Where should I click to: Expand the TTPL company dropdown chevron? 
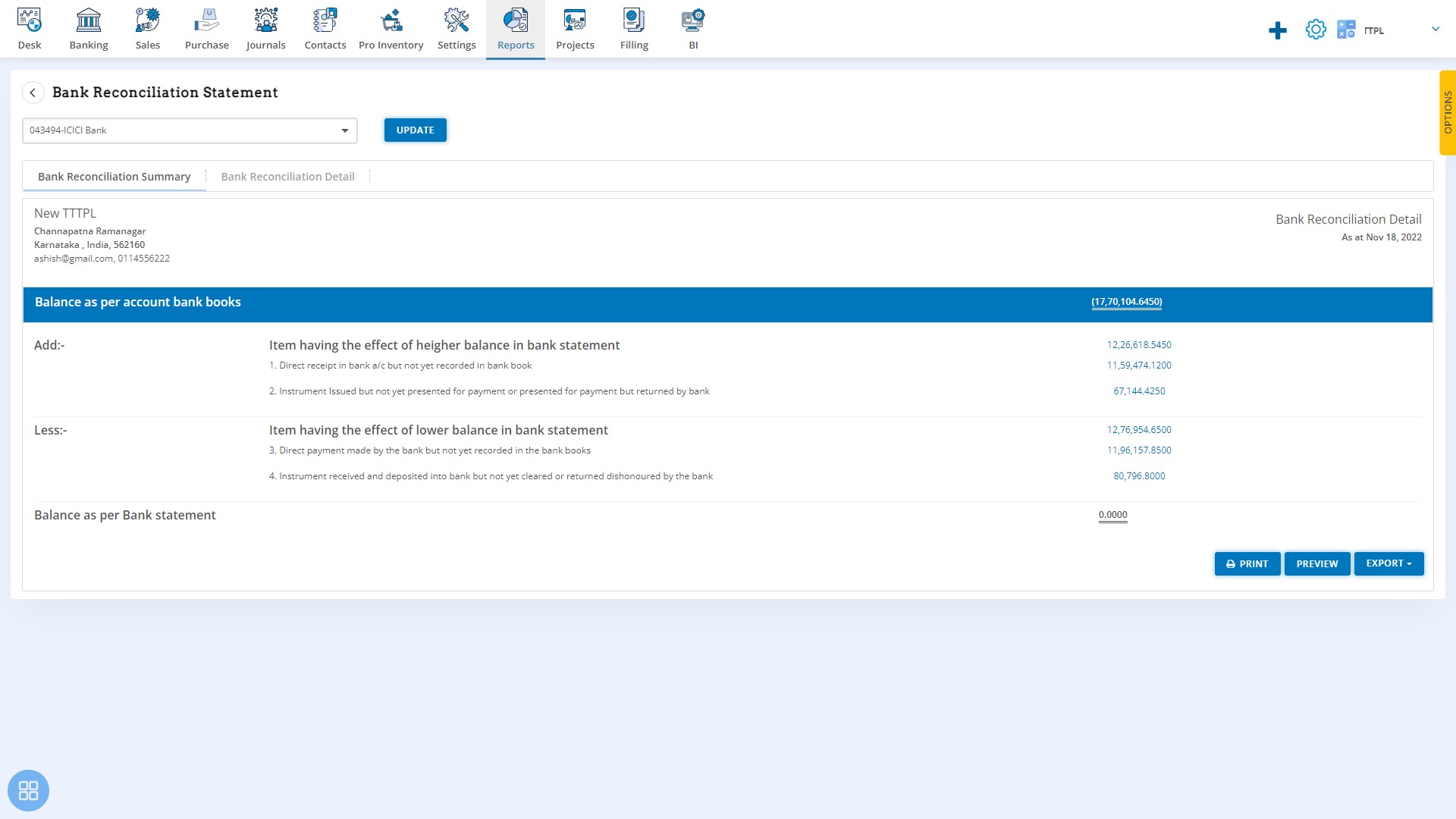[x=1436, y=29]
